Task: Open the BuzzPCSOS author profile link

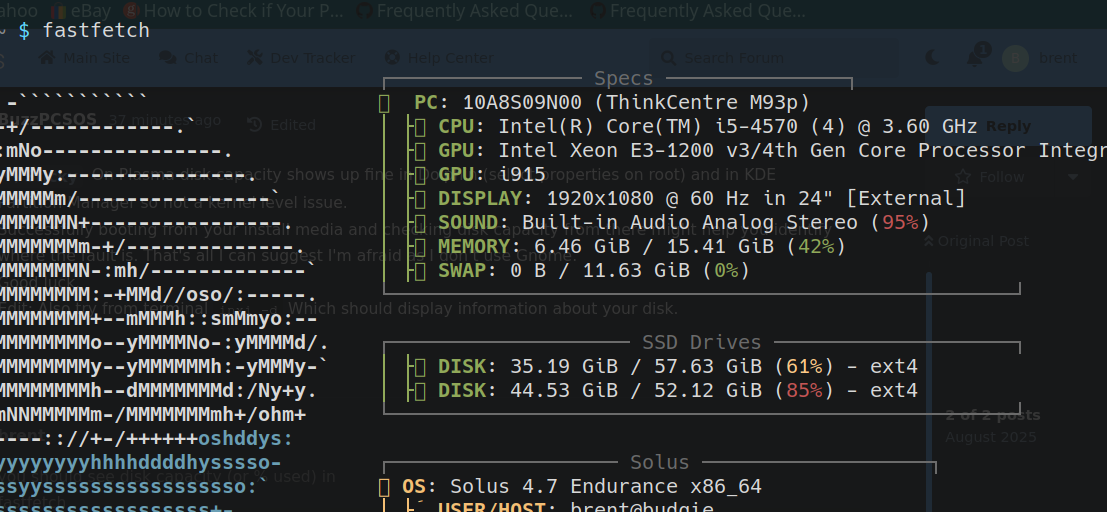Action: [48, 119]
